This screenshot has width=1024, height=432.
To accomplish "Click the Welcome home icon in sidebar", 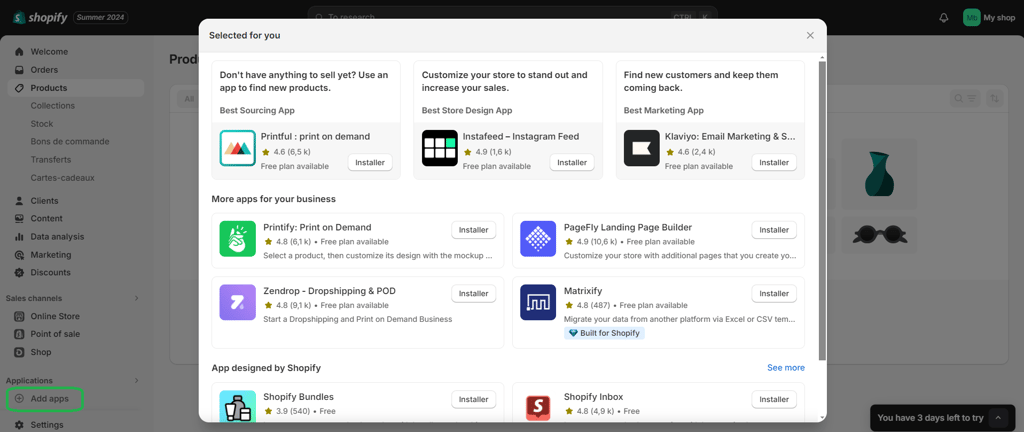I will coord(19,52).
